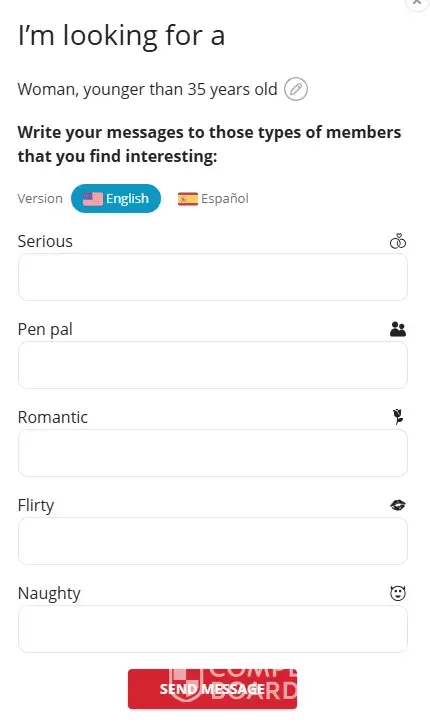Click the lips icon for Flirty
The height and width of the screenshot is (722, 430).
tap(398, 505)
